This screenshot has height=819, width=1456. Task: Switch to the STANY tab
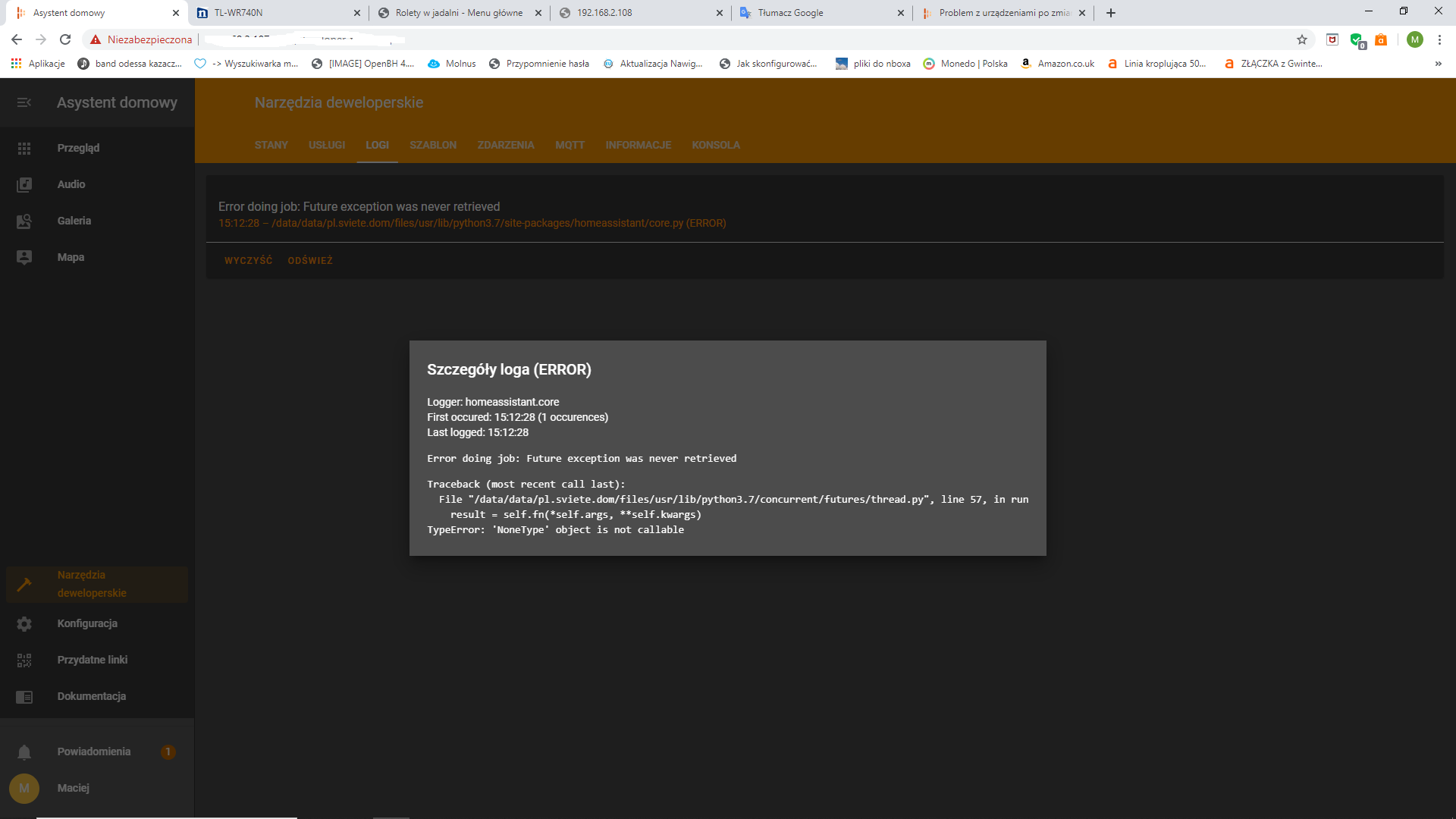point(271,145)
